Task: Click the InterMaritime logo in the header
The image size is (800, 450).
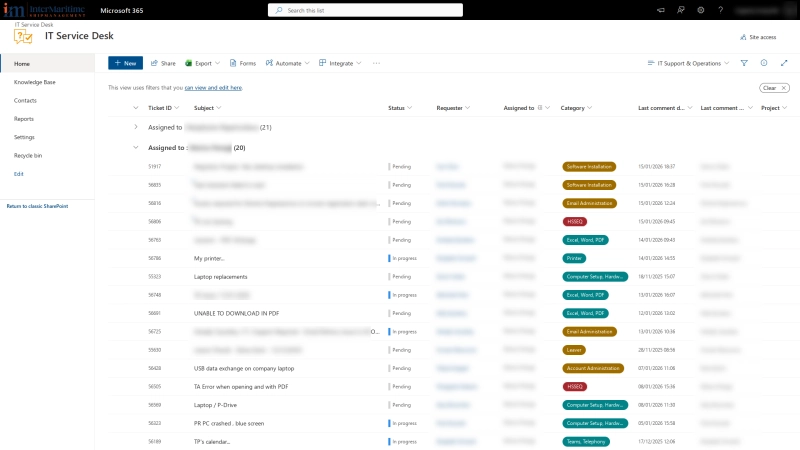Action: [44, 10]
